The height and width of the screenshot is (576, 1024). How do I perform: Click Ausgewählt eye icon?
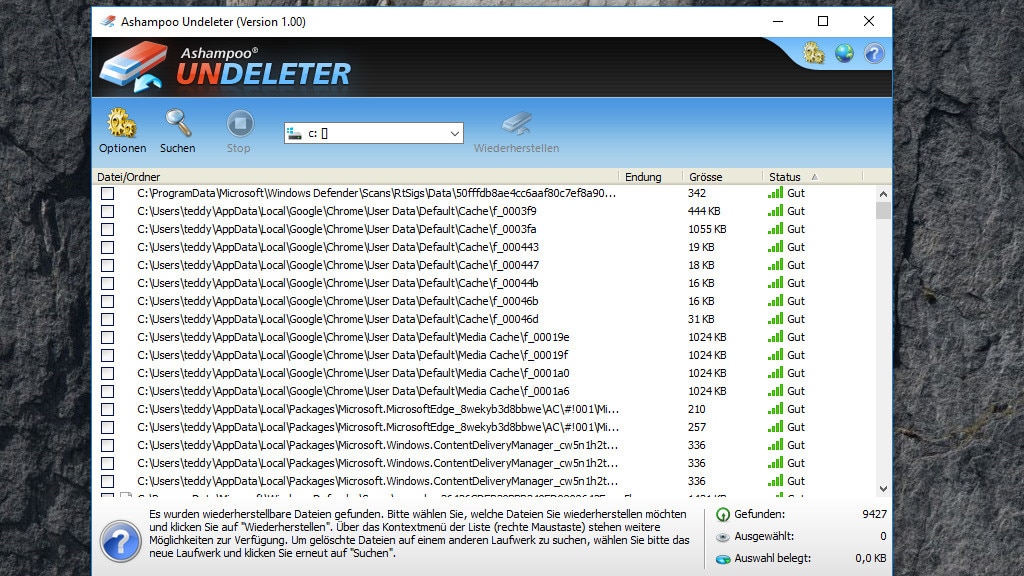tap(723, 537)
